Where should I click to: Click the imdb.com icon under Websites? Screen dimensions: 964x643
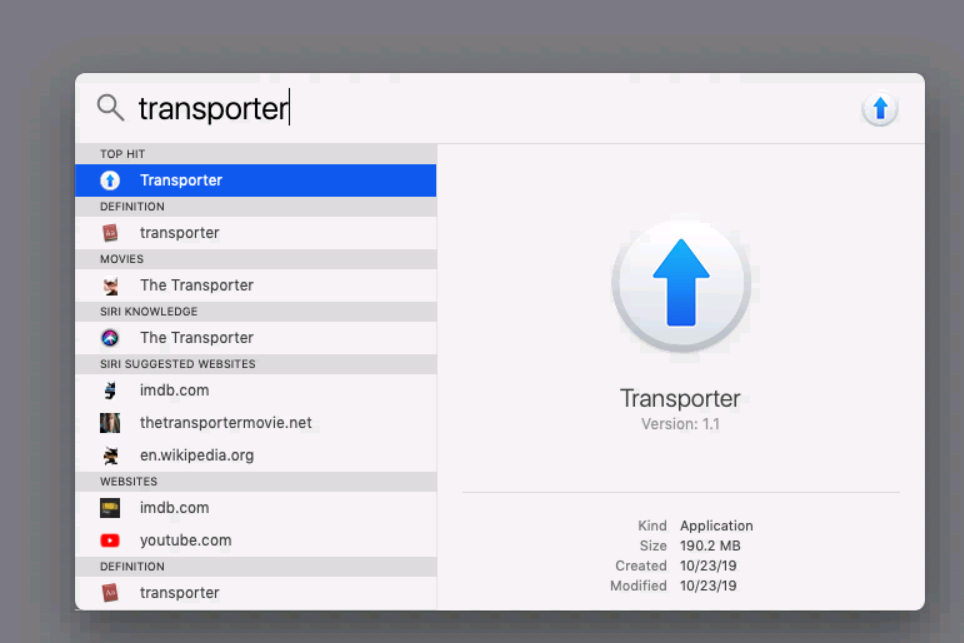click(x=110, y=508)
